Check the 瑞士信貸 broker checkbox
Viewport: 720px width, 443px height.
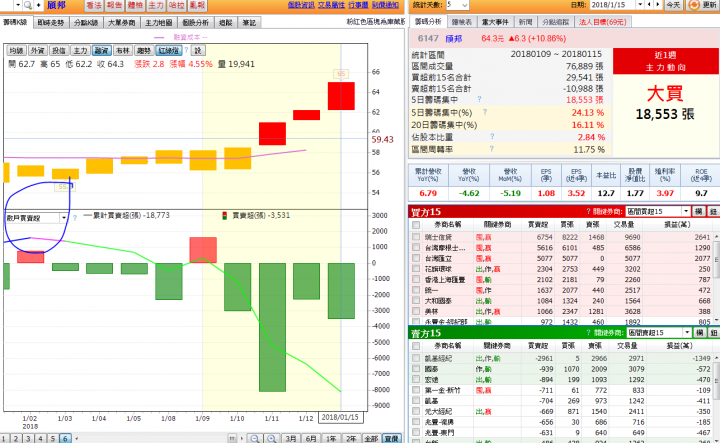[x=416, y=237]
